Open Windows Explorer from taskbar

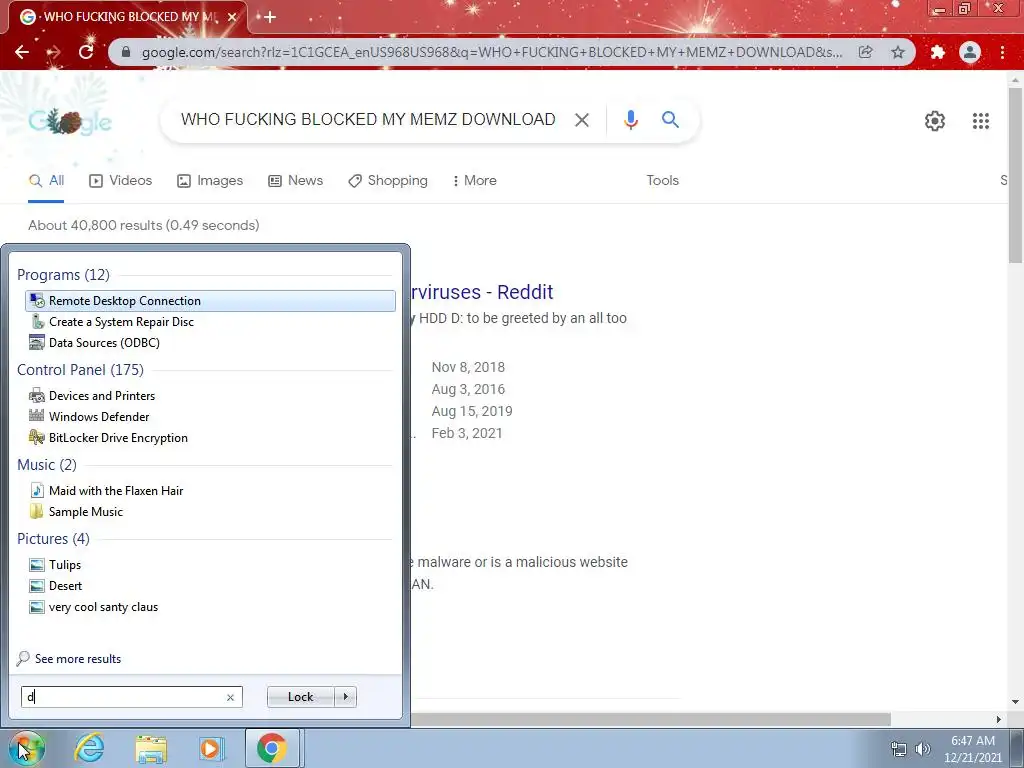pos(150,748)
